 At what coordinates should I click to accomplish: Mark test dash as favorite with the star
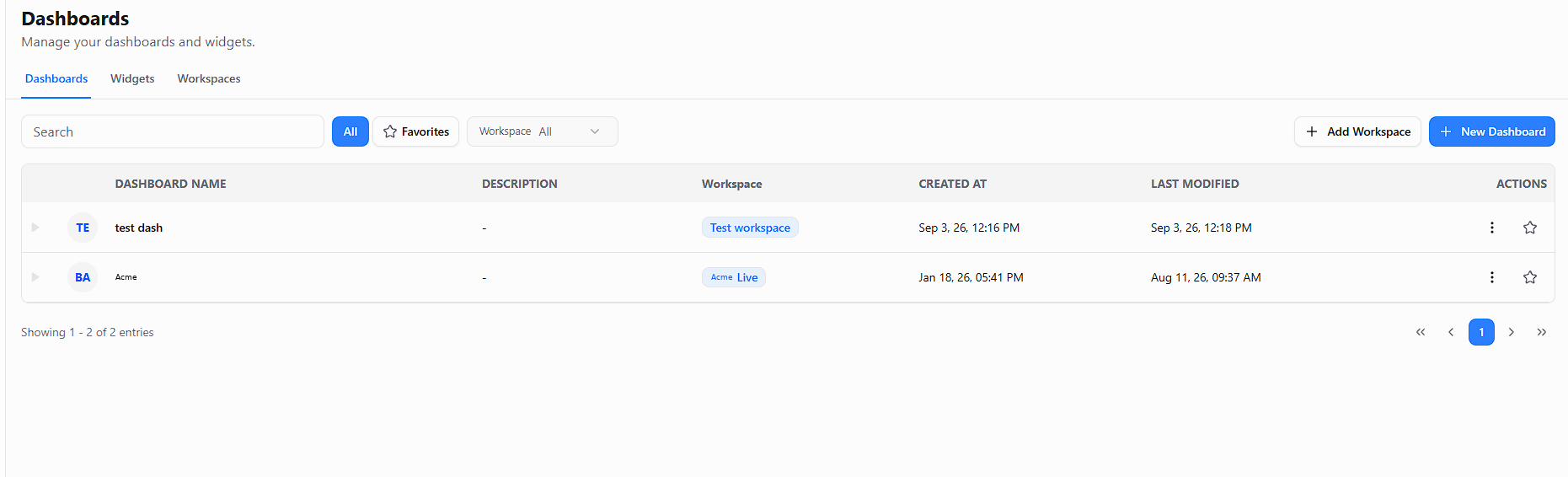pos(1530,228)
